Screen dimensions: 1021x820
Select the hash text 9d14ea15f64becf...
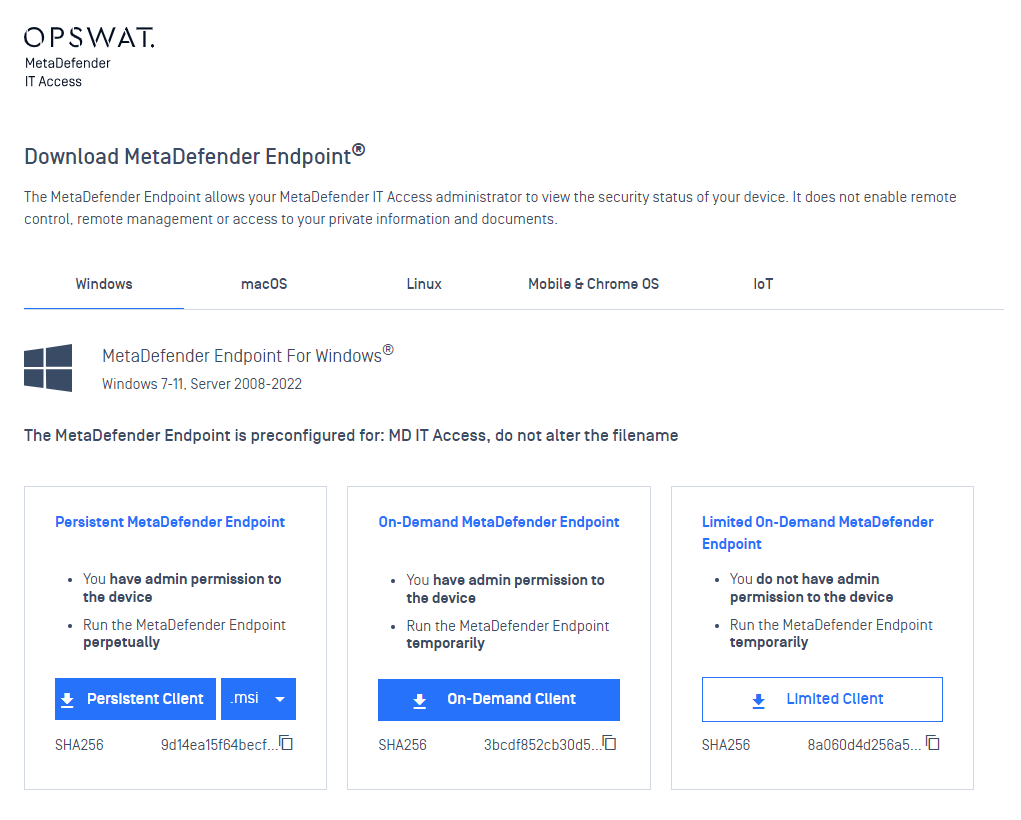[219, 745]
